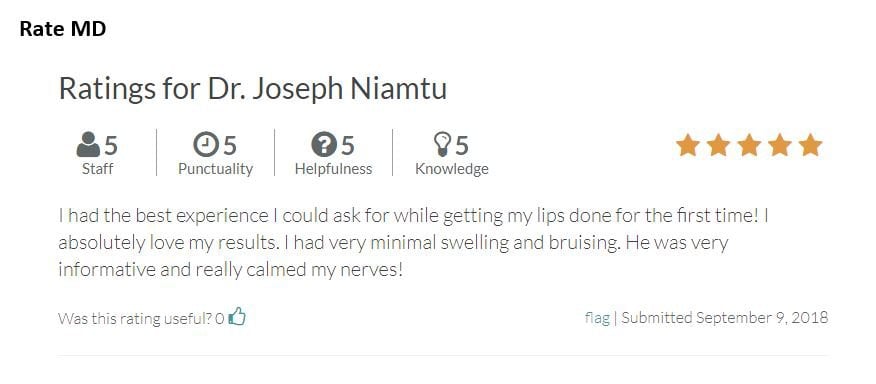Click the Helpfulness rating label

(334, 169)
